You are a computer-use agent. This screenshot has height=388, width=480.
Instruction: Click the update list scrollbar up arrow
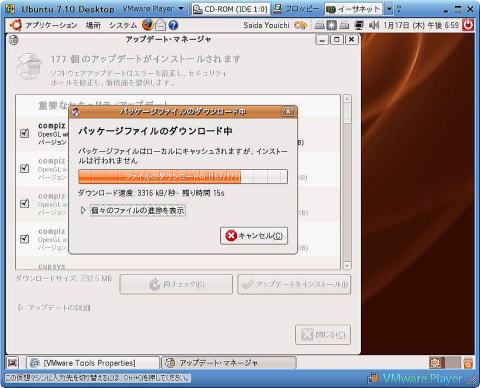tap(347, 99)
